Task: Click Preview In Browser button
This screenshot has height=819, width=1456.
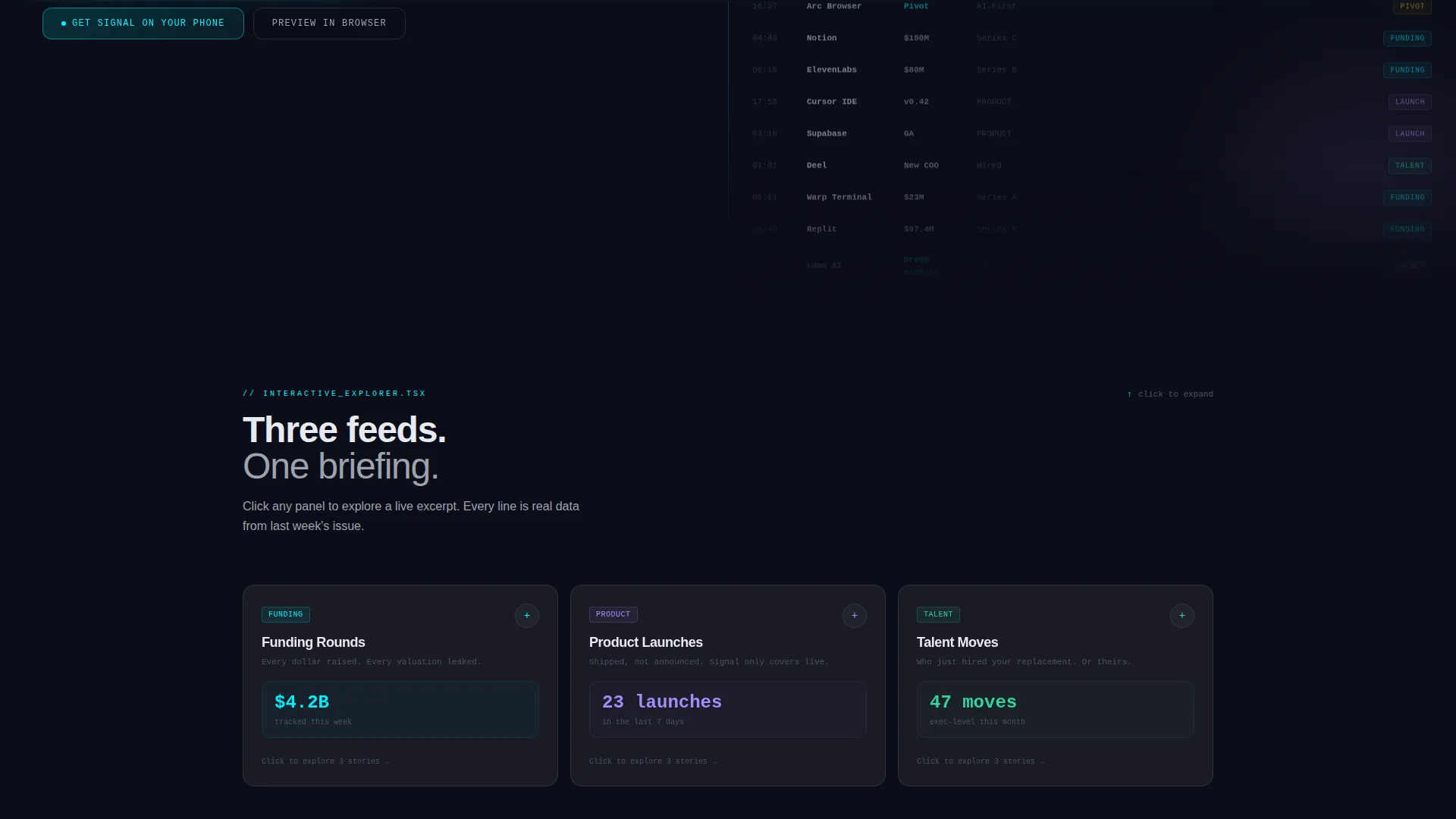Action: pyautogui.click(x=329, y=24)
